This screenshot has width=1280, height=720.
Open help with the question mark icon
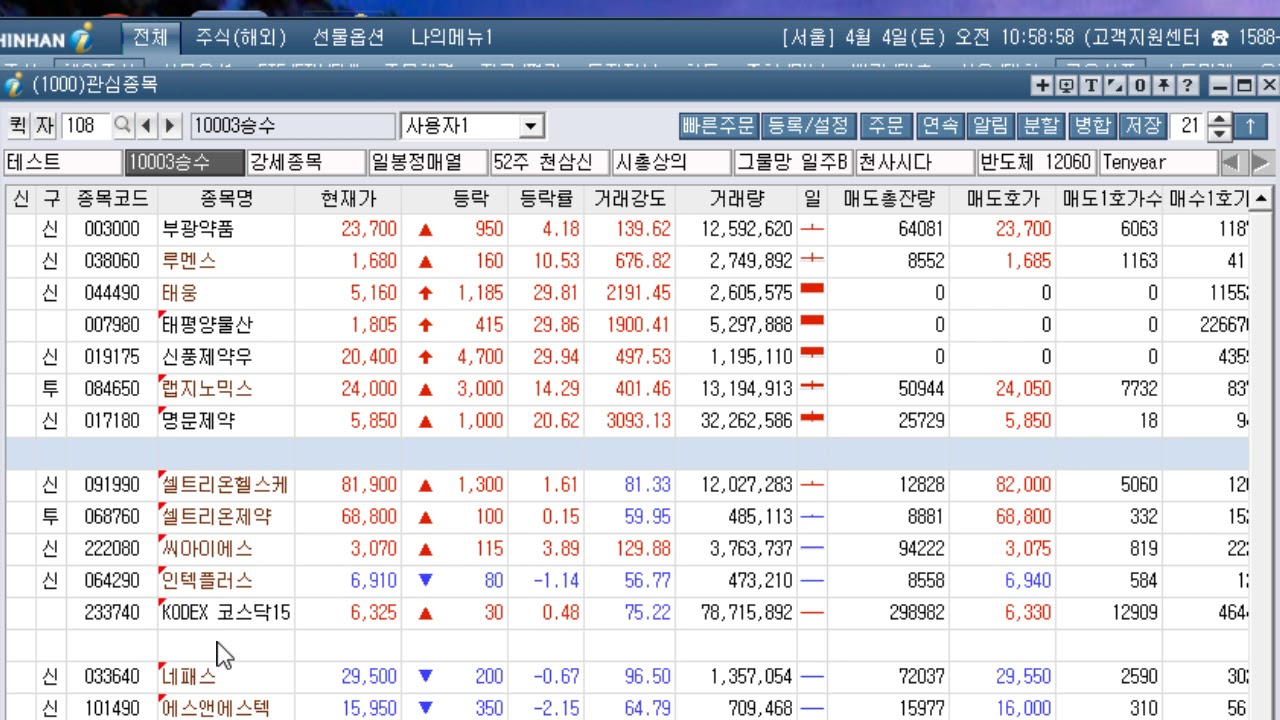pyautogui.click(x=1187, y=86)
